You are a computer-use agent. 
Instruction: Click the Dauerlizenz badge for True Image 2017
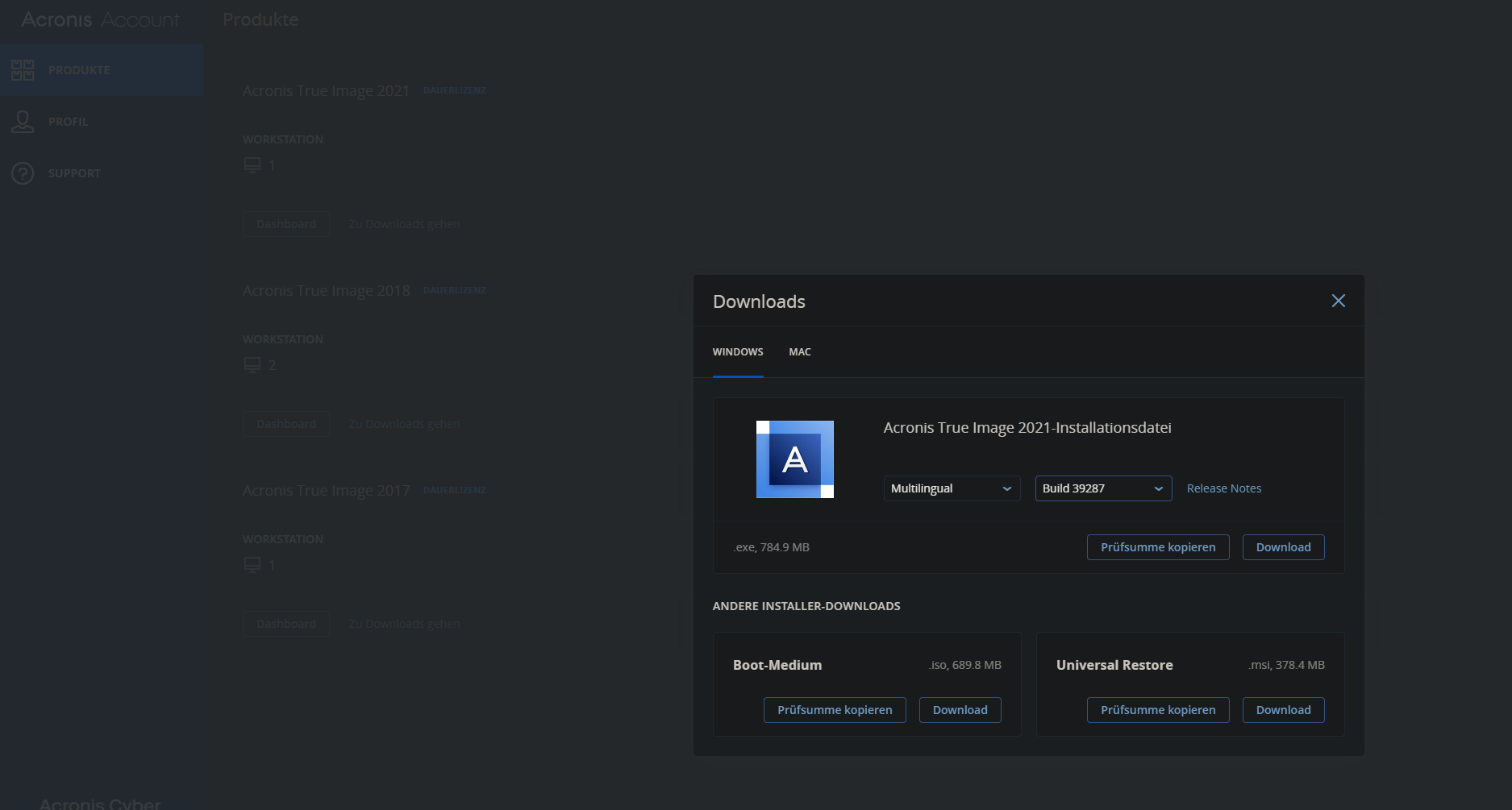coord(455,490)
